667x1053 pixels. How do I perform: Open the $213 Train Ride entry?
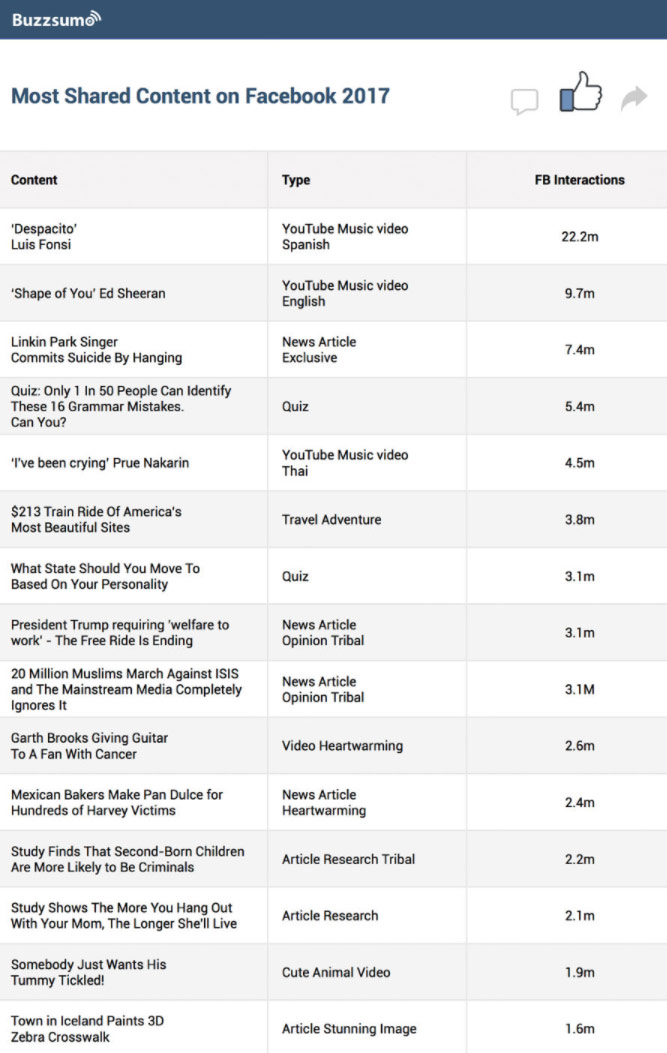tap(96, 519)
